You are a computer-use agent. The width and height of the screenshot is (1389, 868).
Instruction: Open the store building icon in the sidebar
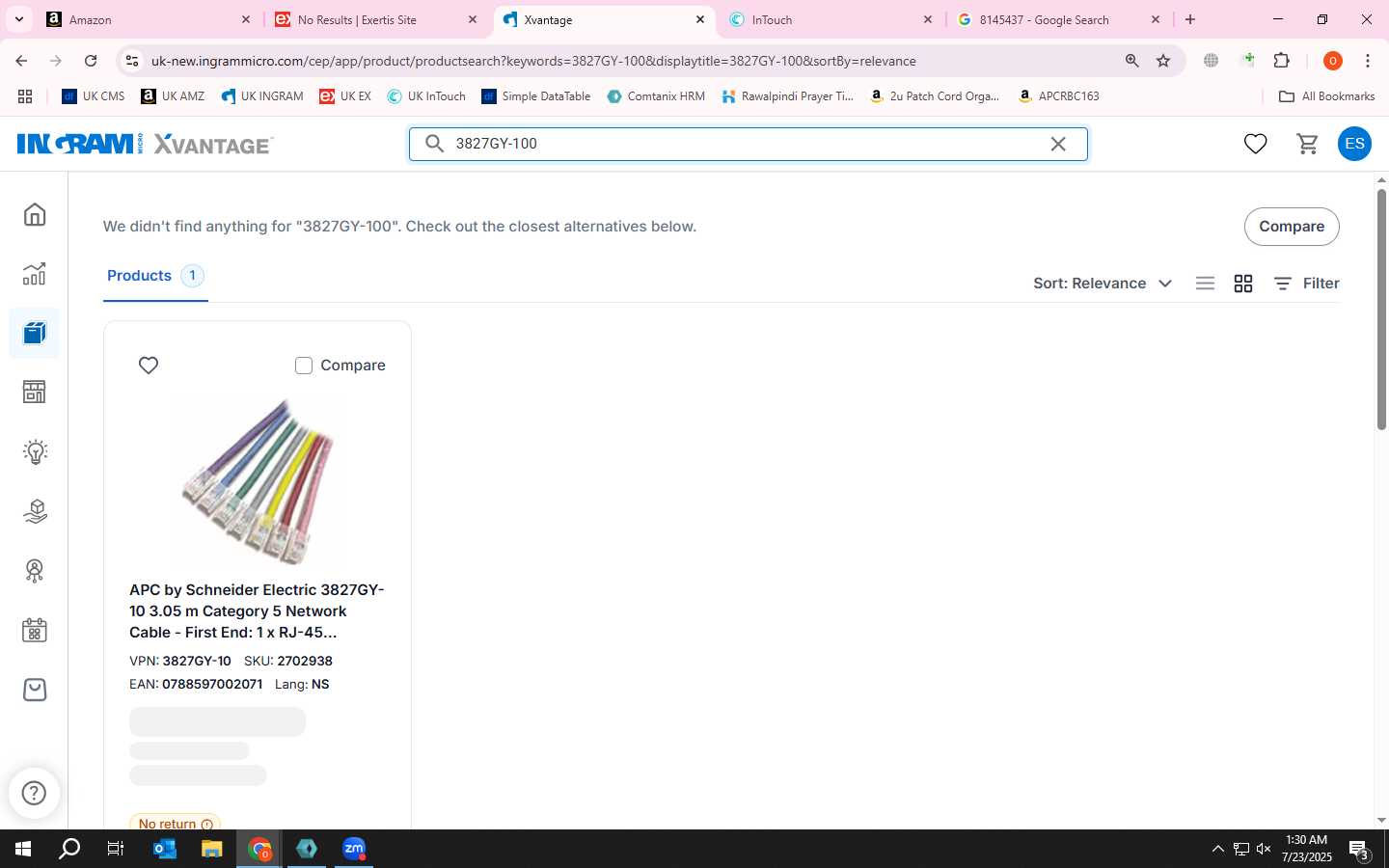pos(35,392)
